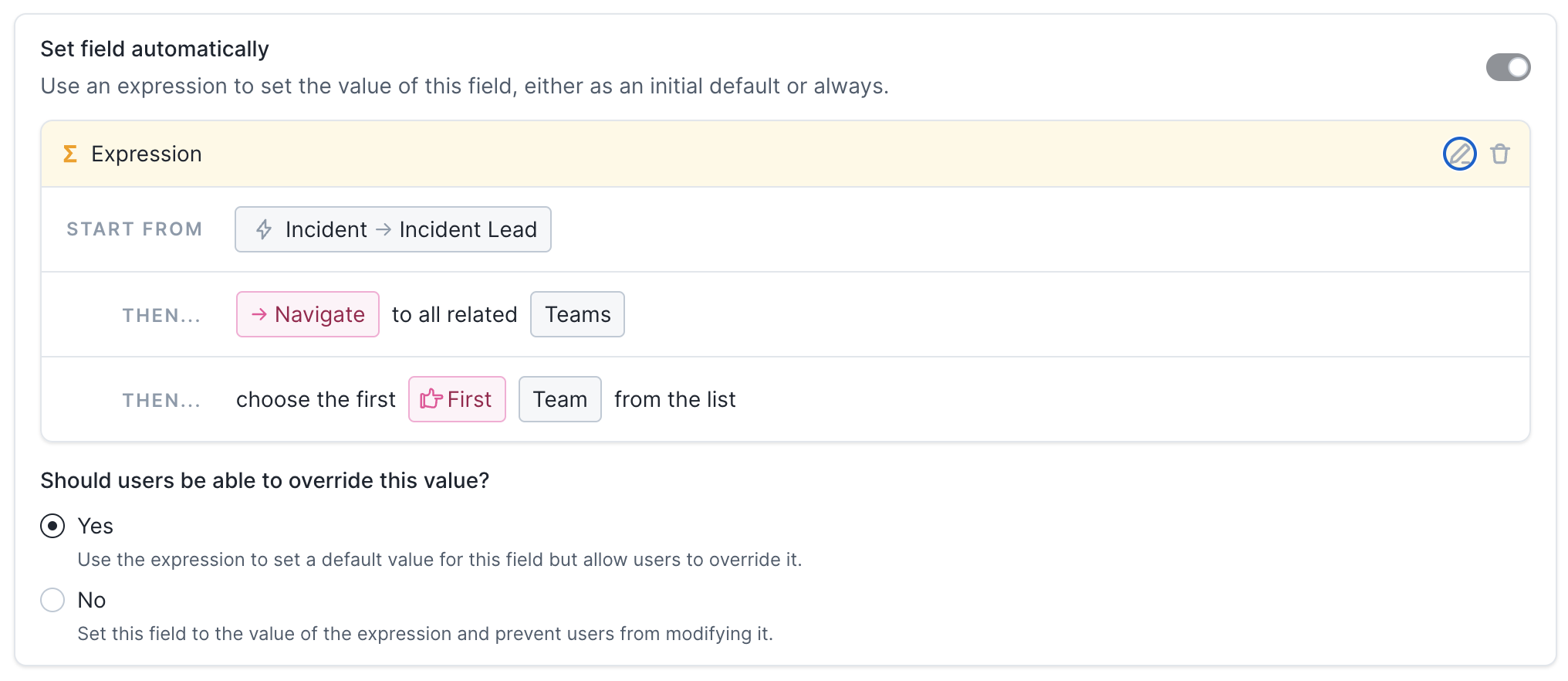
Task: Select the Yes override radio button
Action: pyautogui.click(x=52, y=526)
